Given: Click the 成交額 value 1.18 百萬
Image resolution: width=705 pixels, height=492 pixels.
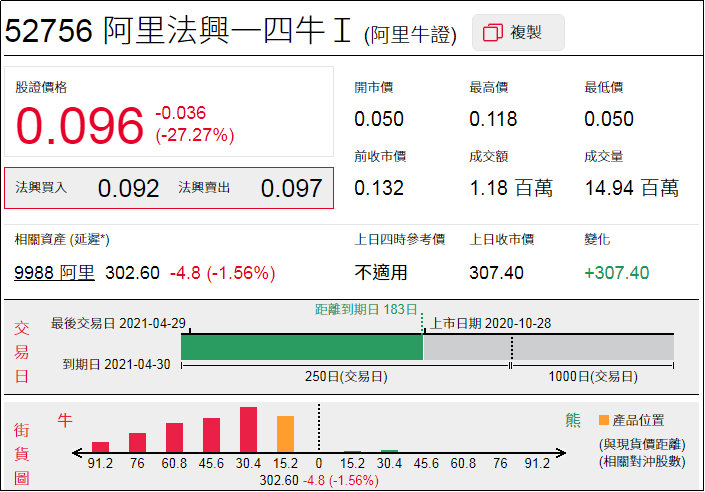Looking at the screenshot, I should [511, 188].
